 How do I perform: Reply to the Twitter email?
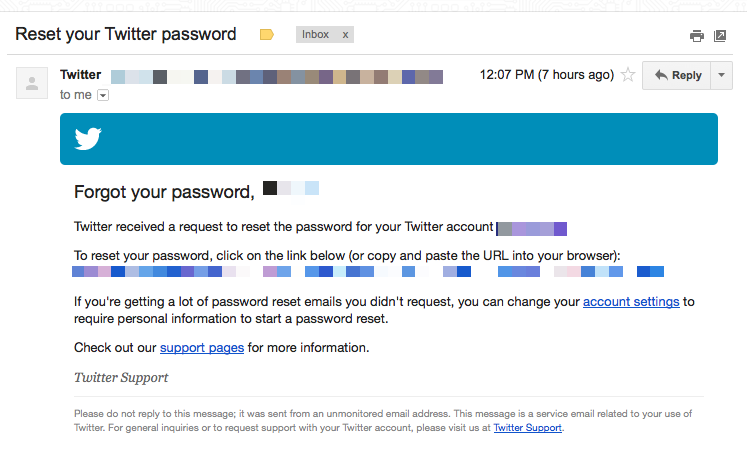[x=676, y=75]
